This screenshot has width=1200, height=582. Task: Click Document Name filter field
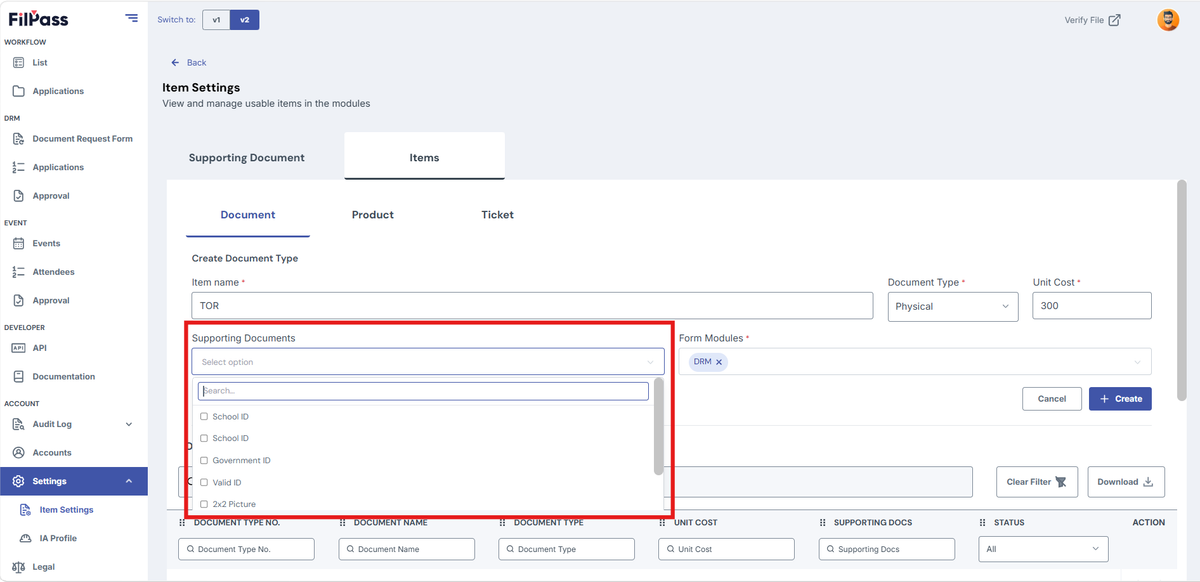(x=406, y=549)
